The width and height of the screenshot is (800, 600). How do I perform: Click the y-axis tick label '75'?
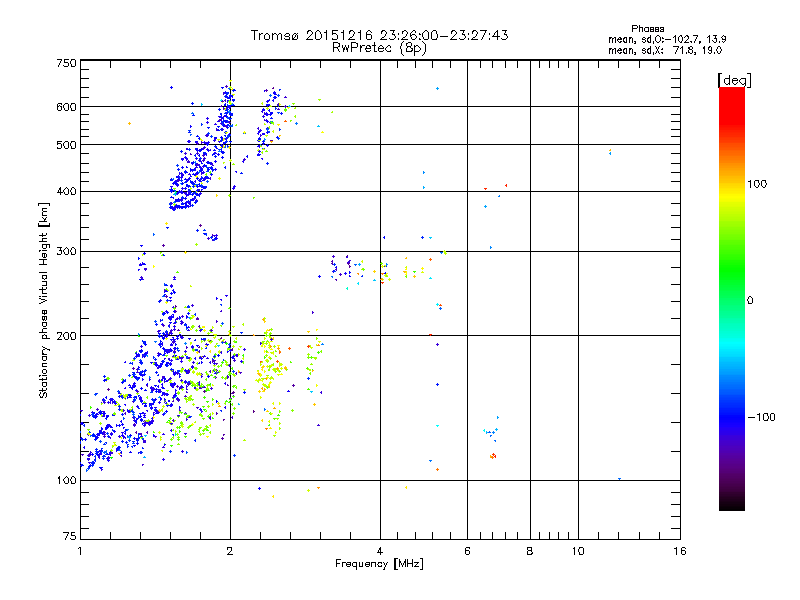(70, 536)
